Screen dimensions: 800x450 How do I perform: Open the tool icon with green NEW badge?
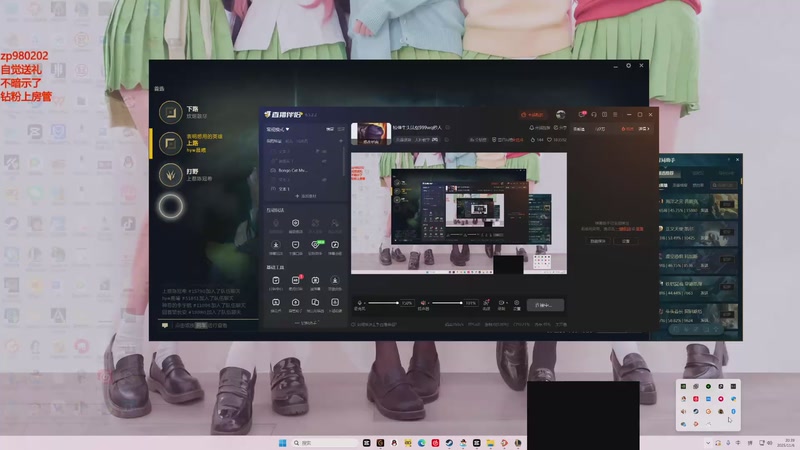point(316,246)
